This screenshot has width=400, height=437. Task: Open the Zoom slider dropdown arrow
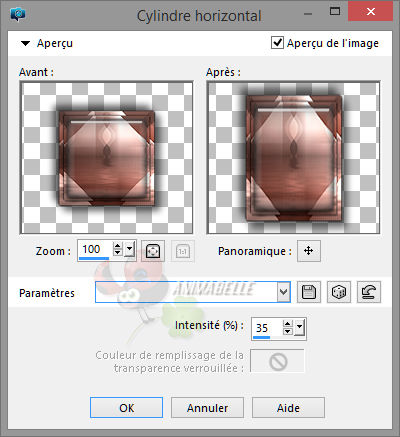pyautogui.click(x=130, y=249)
